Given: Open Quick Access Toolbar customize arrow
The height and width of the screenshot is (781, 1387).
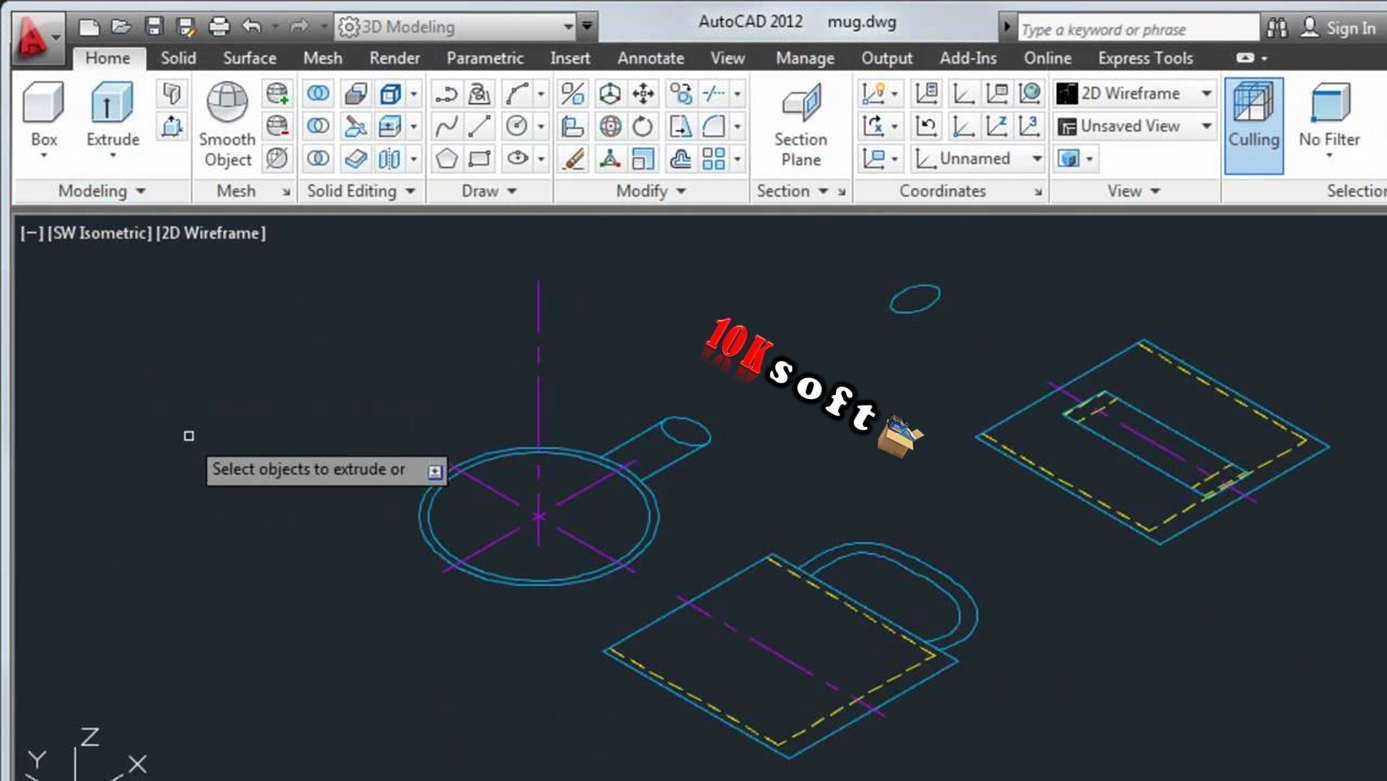Looking at the screenshot, I should (588, 27).
